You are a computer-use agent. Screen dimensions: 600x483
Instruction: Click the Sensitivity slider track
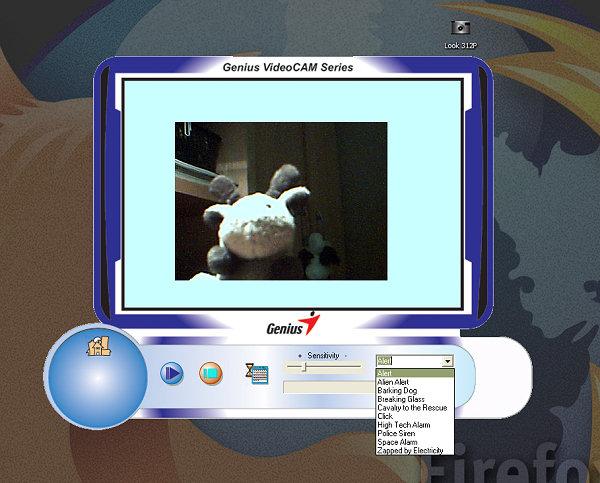[x=323, y=367]
